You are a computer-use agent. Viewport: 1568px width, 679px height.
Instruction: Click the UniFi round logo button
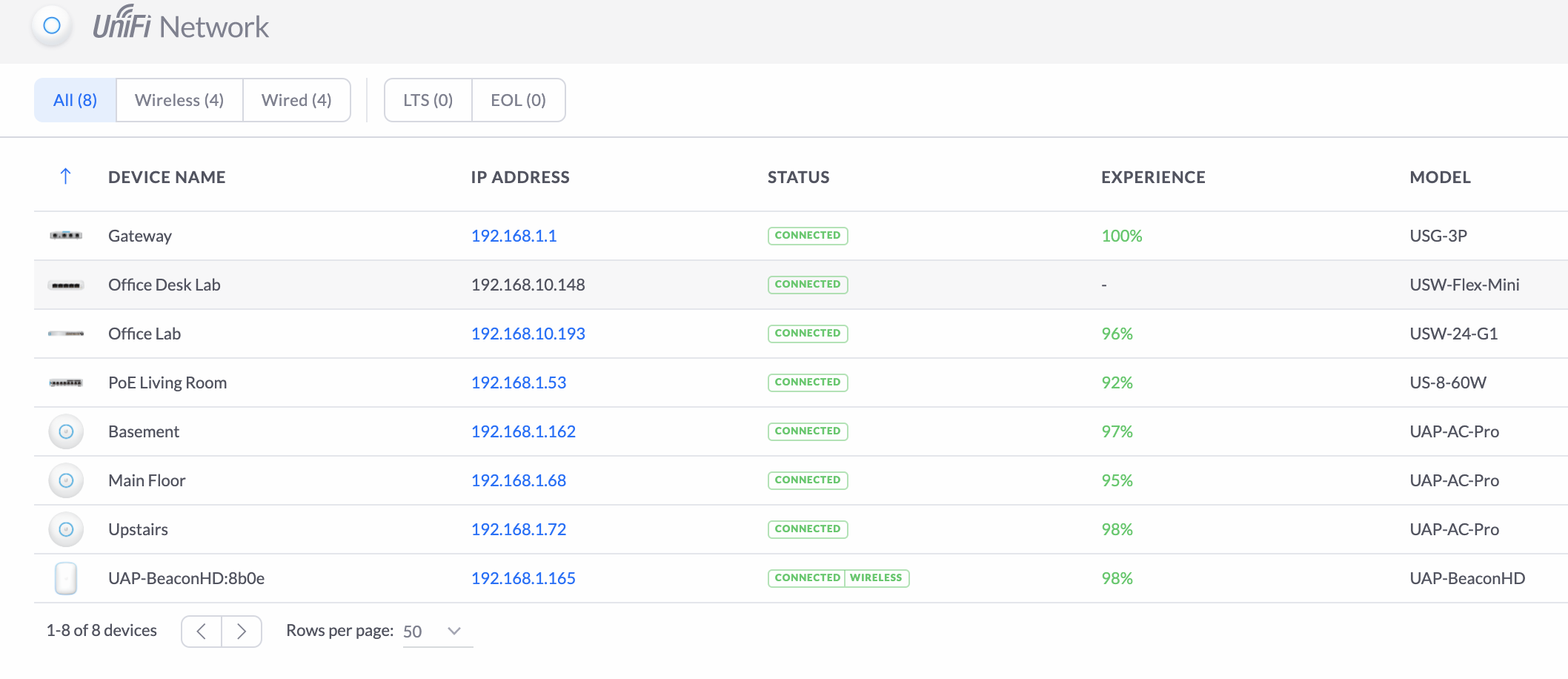point(52,26)
